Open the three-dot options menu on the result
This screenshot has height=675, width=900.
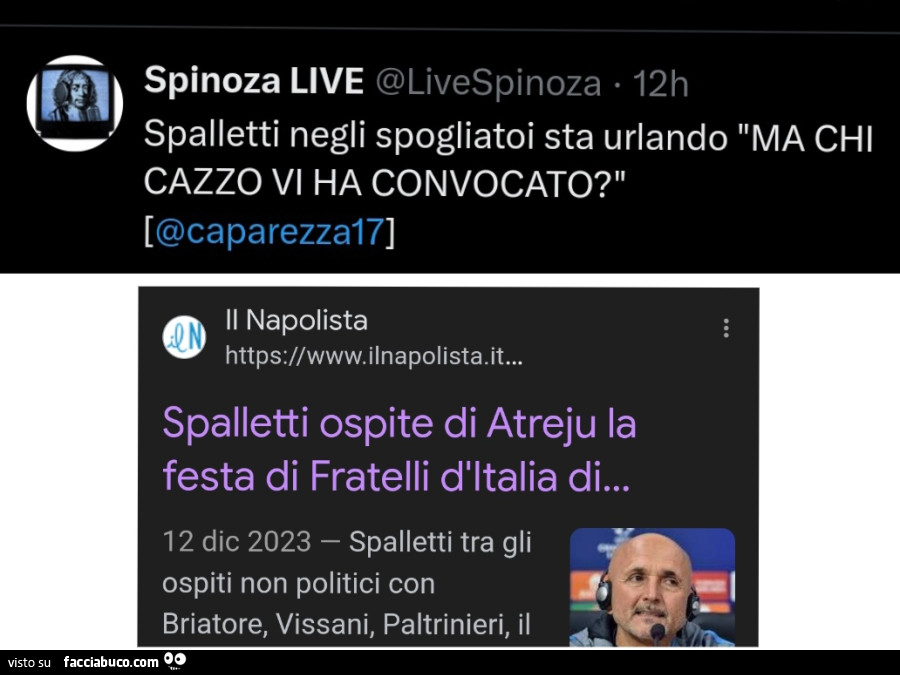coord(727,327)
